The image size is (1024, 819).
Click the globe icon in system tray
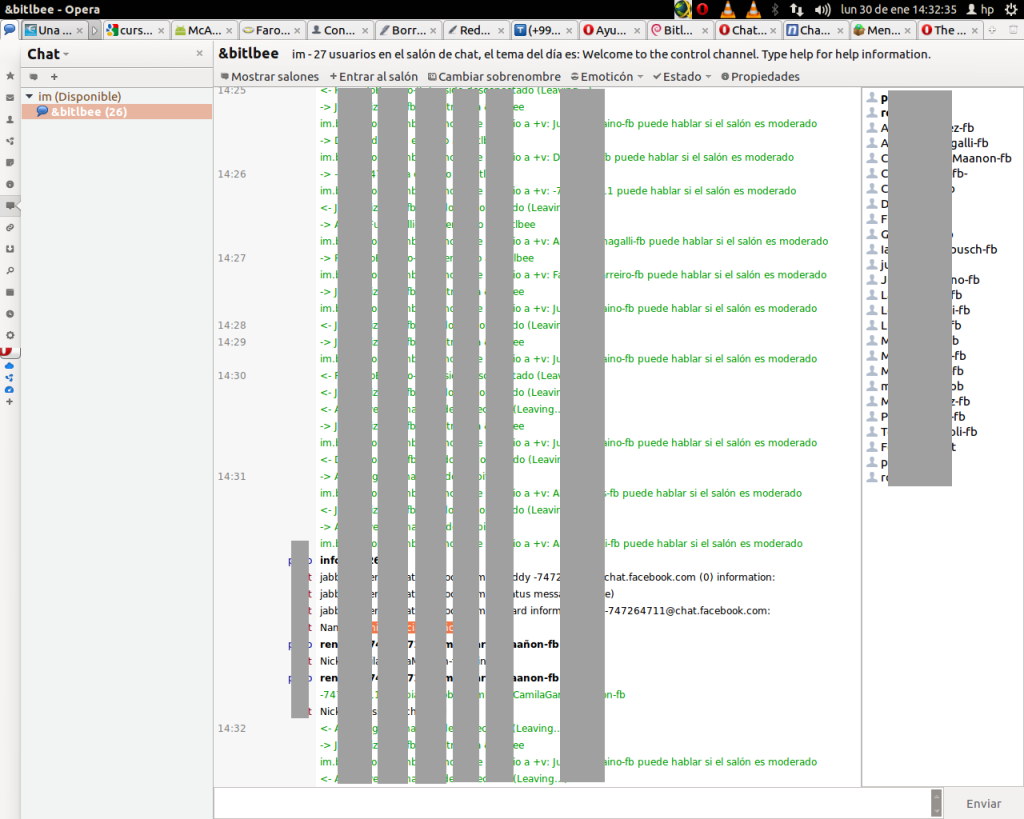[x=682, y=9]
